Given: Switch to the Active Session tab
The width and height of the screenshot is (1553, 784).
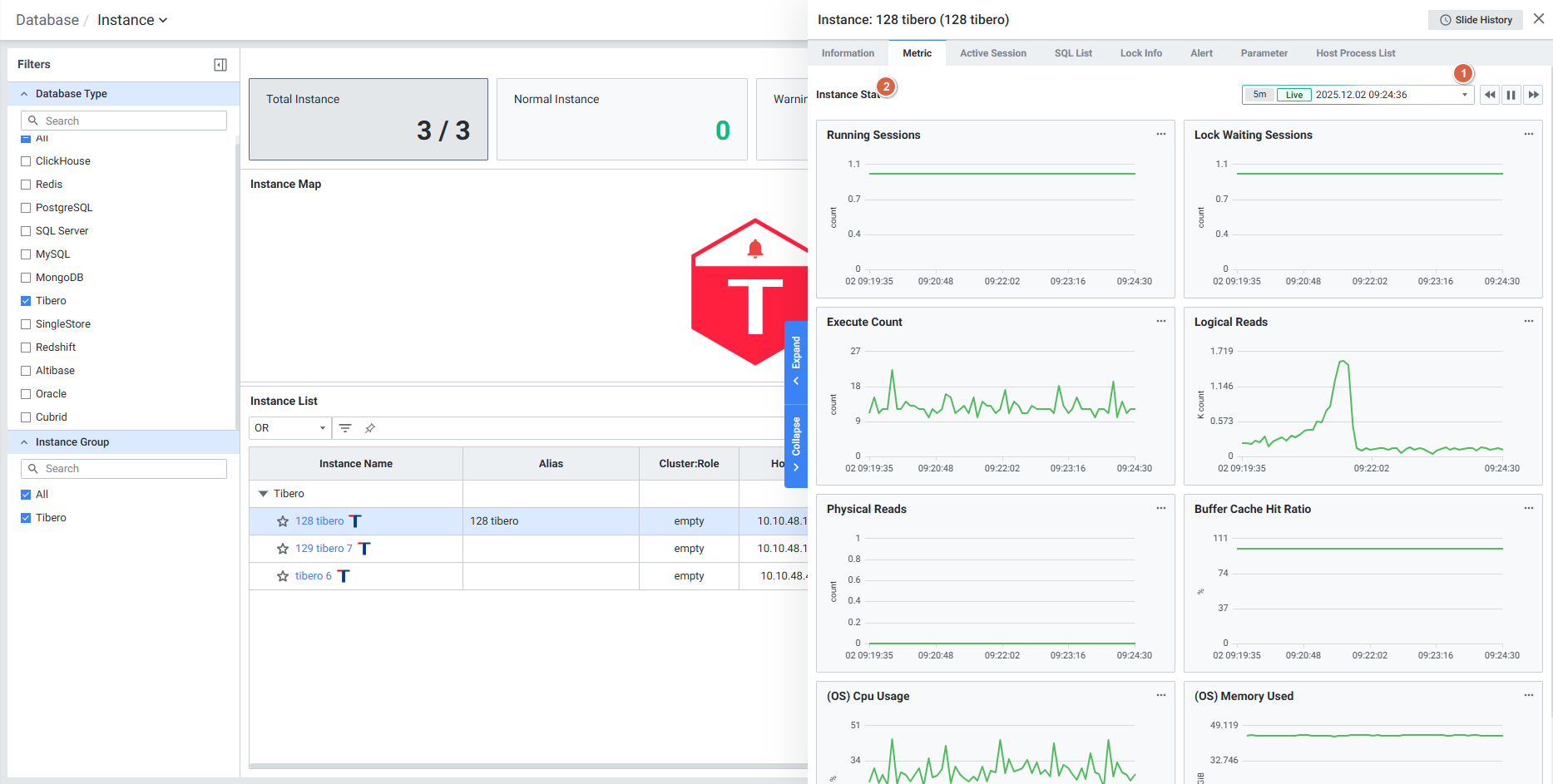Looking at the screenshot, I should pos(992,53).
